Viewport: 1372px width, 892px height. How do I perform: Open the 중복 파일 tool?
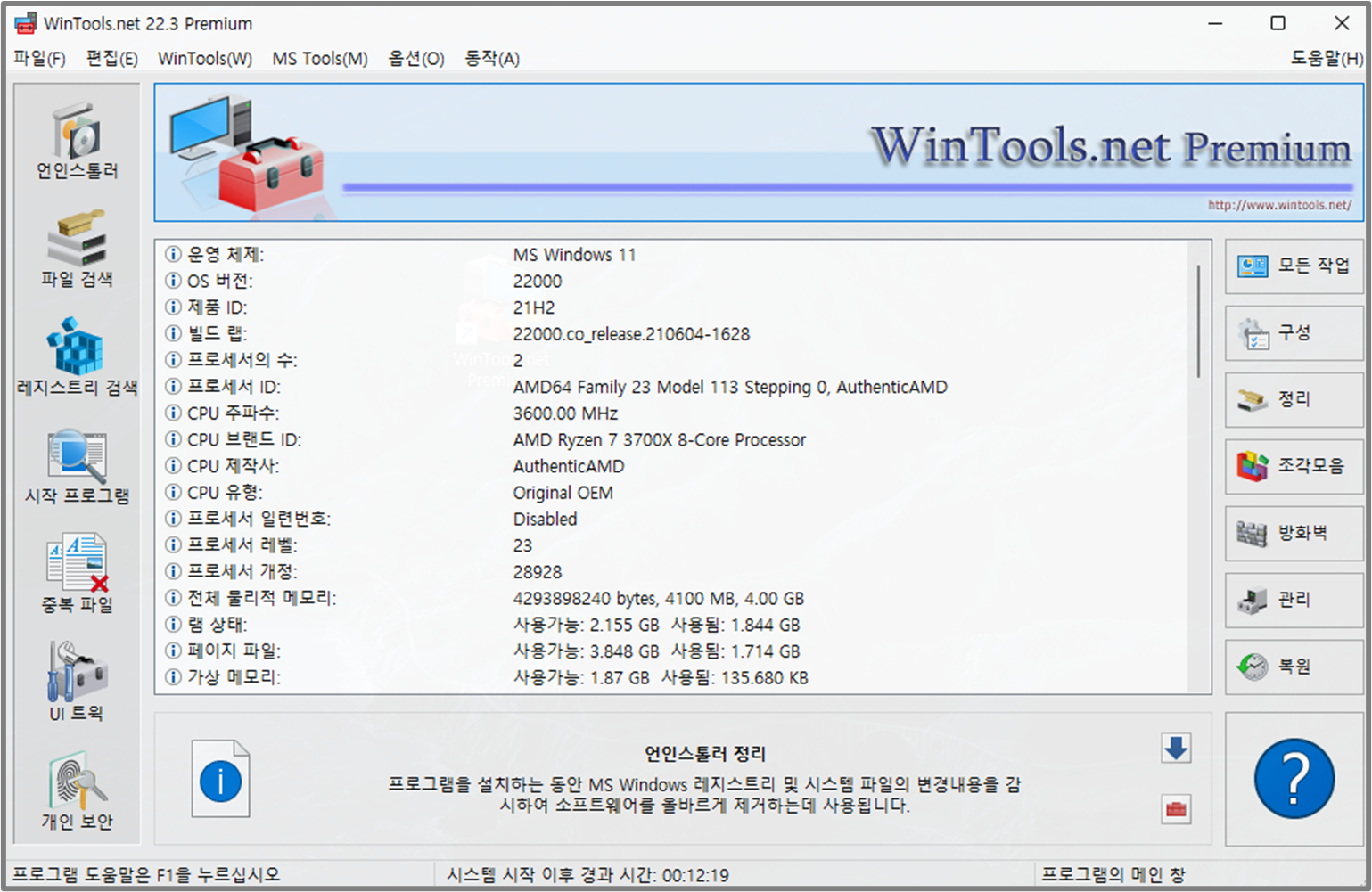[77, 575]
